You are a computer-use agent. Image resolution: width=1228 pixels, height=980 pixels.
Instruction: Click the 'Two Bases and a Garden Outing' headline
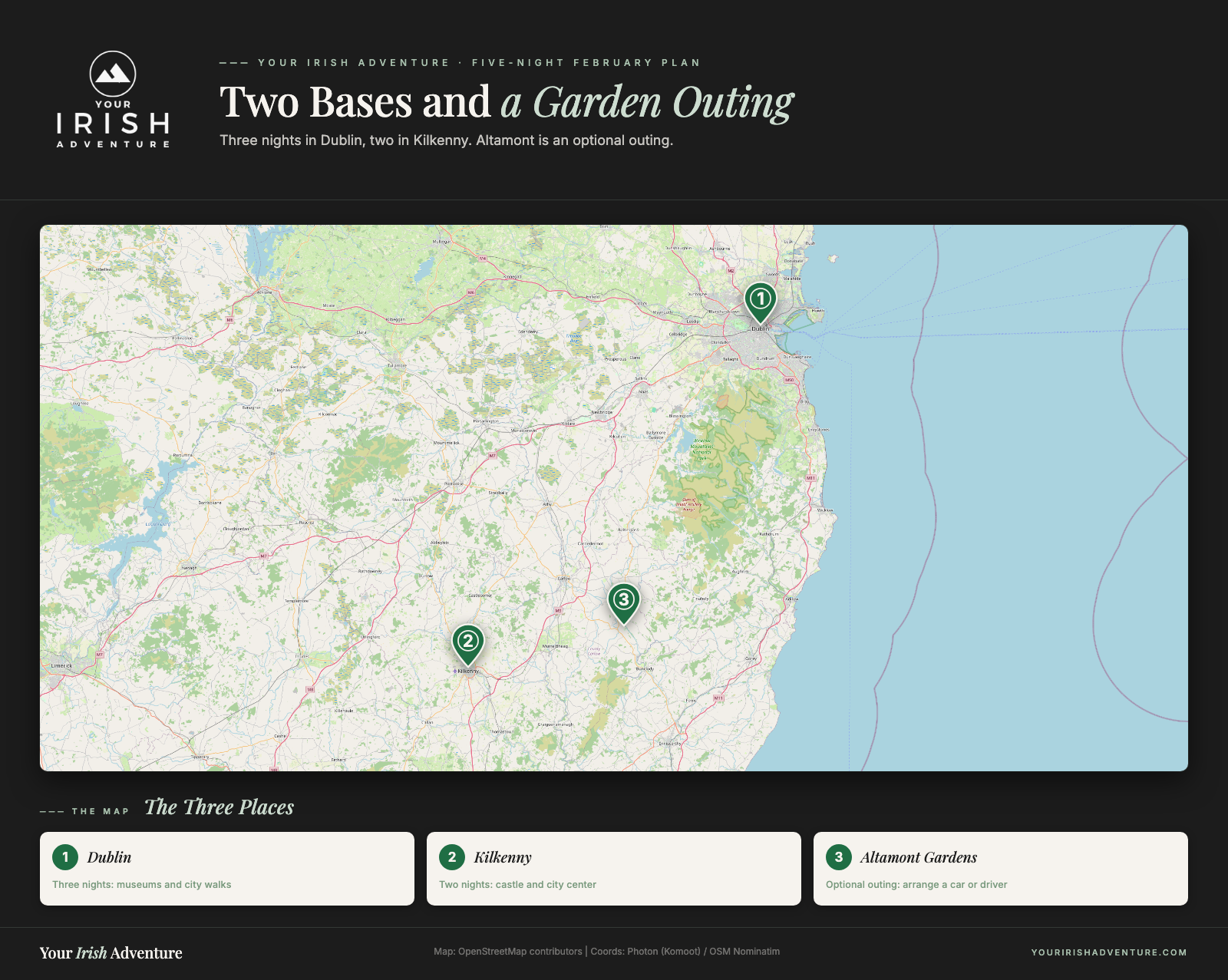[x=507, y=102]
